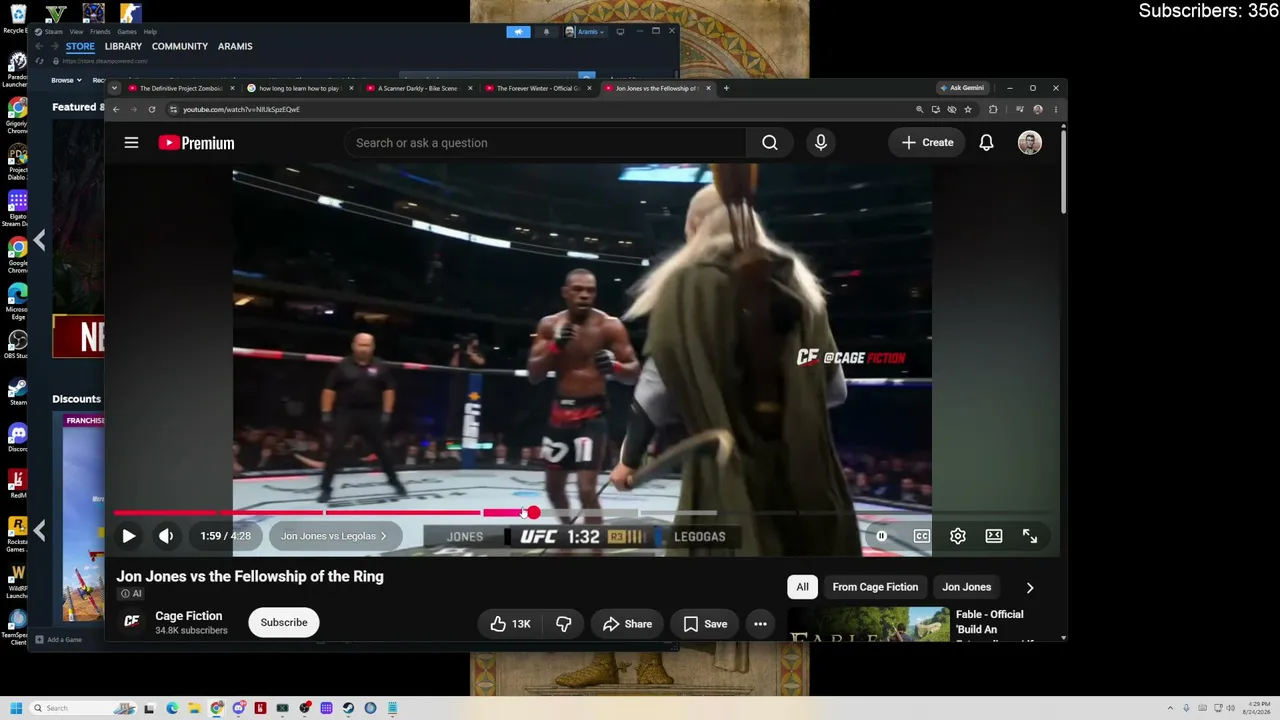Play the paused video

[129, 536]
